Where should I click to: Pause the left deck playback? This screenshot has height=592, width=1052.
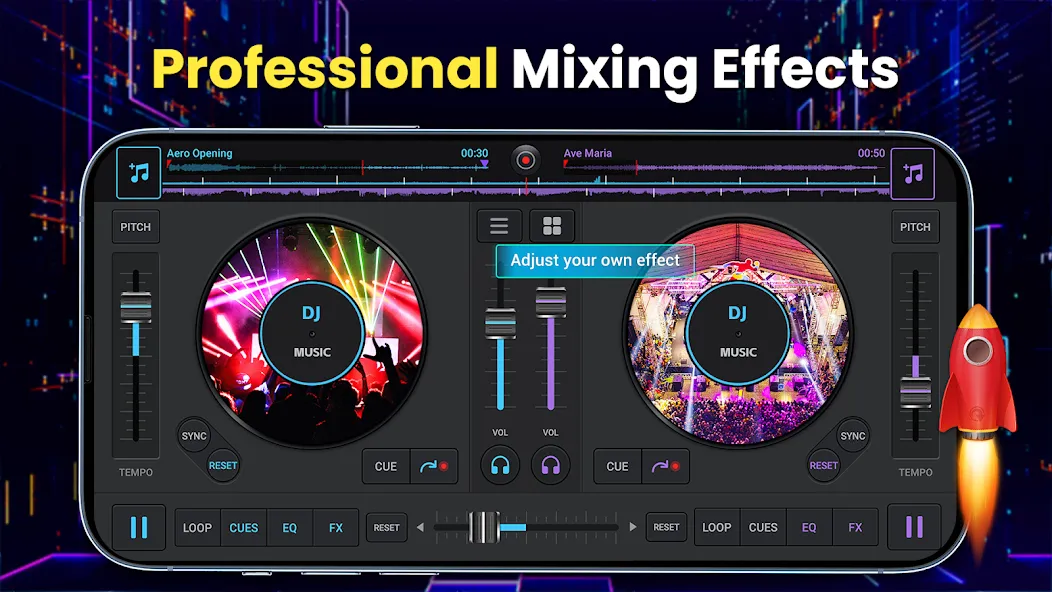(139, 528)
